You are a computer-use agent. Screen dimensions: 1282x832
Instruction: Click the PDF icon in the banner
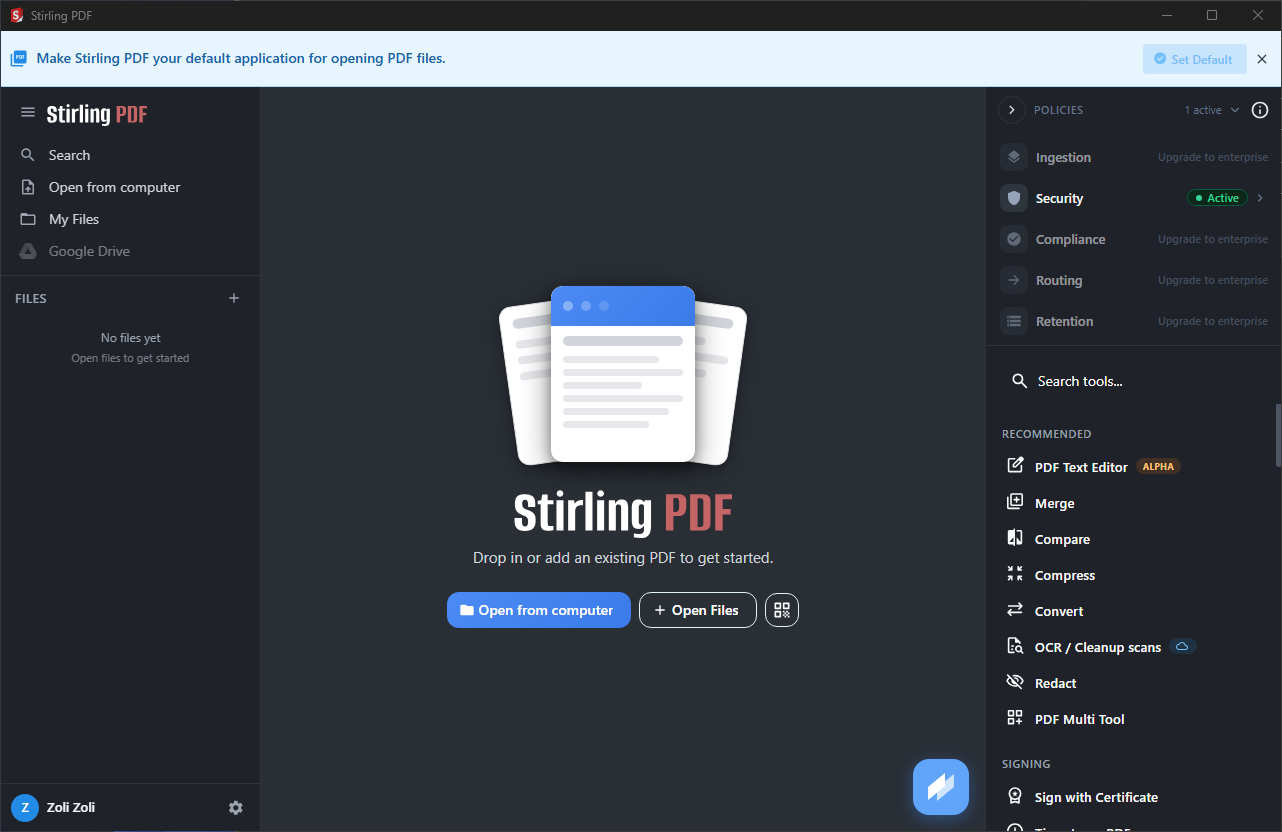click(19, 58)
